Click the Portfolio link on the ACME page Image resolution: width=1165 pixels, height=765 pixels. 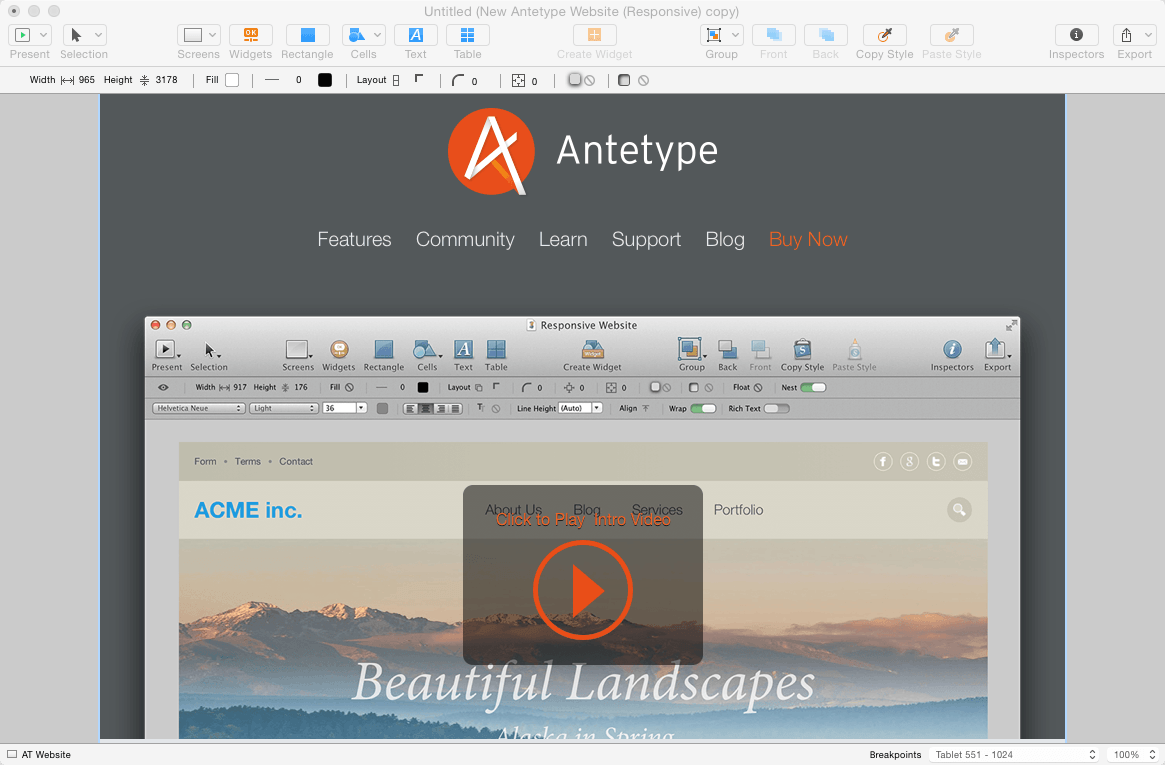coord(739,510)
